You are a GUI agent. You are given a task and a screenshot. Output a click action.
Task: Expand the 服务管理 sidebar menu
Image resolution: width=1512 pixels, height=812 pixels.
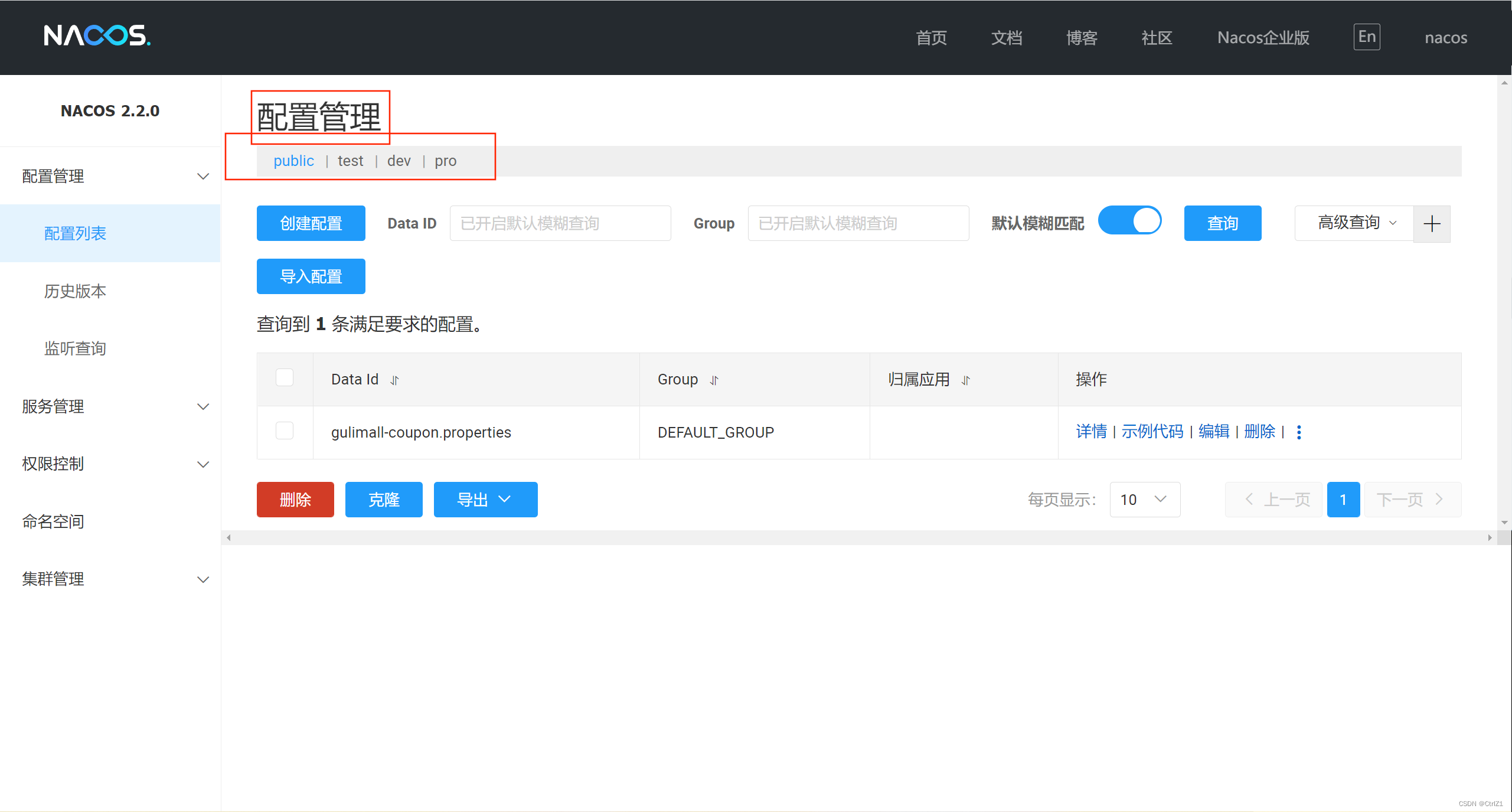(110, 406)
